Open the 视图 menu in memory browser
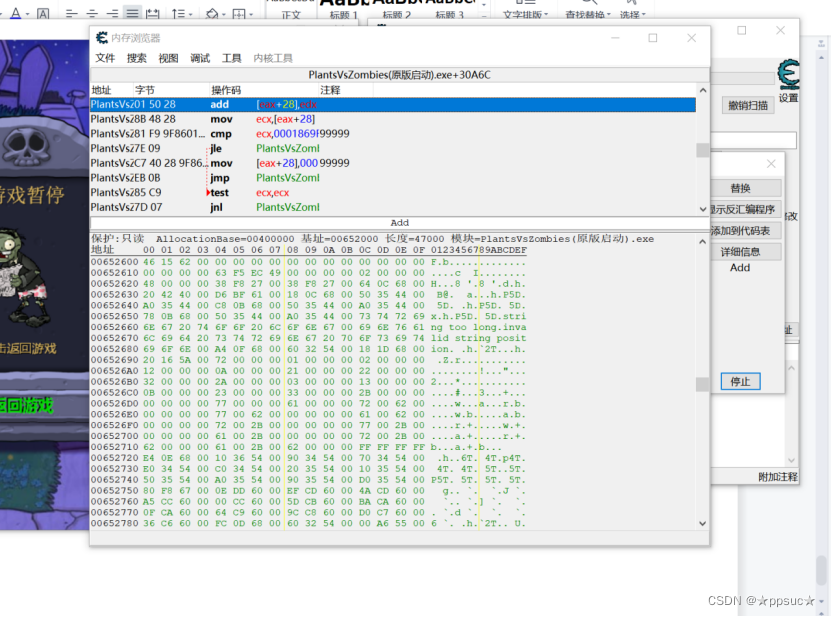 tap(168, 58)
